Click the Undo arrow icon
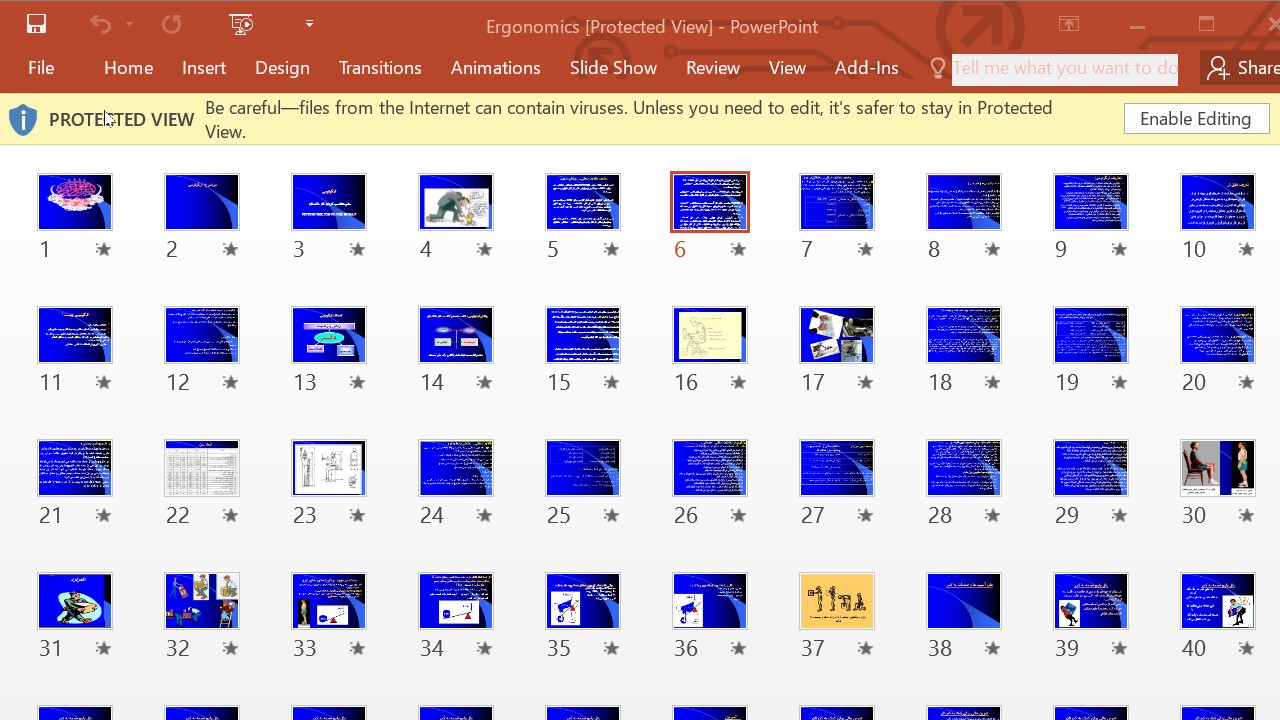Image resolution: width=1280 pixels, height=720 pixels. [x=100, y=24]
